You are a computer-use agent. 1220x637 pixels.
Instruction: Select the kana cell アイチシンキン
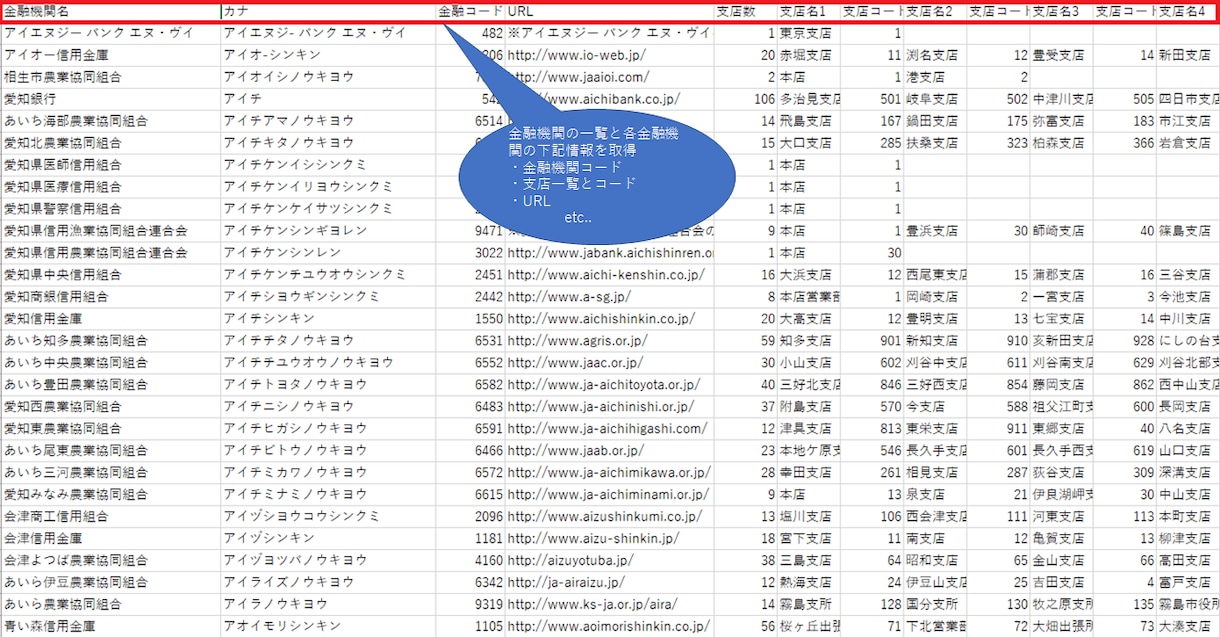pos(328,319)
